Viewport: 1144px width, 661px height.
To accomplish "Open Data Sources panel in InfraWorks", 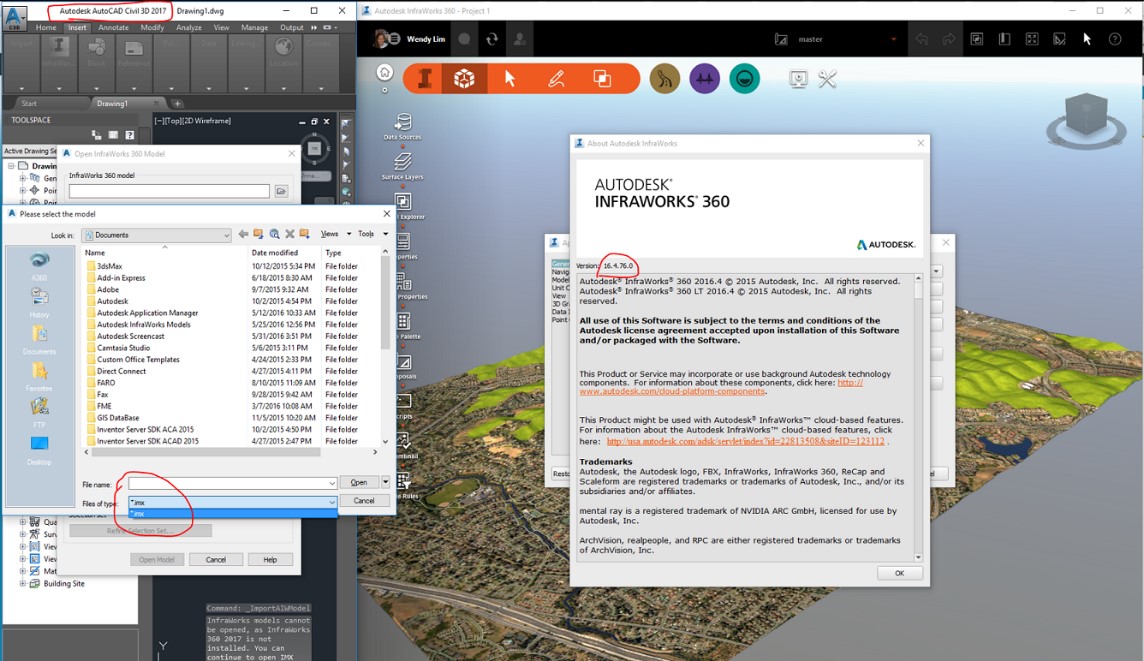I will (403, 126).
